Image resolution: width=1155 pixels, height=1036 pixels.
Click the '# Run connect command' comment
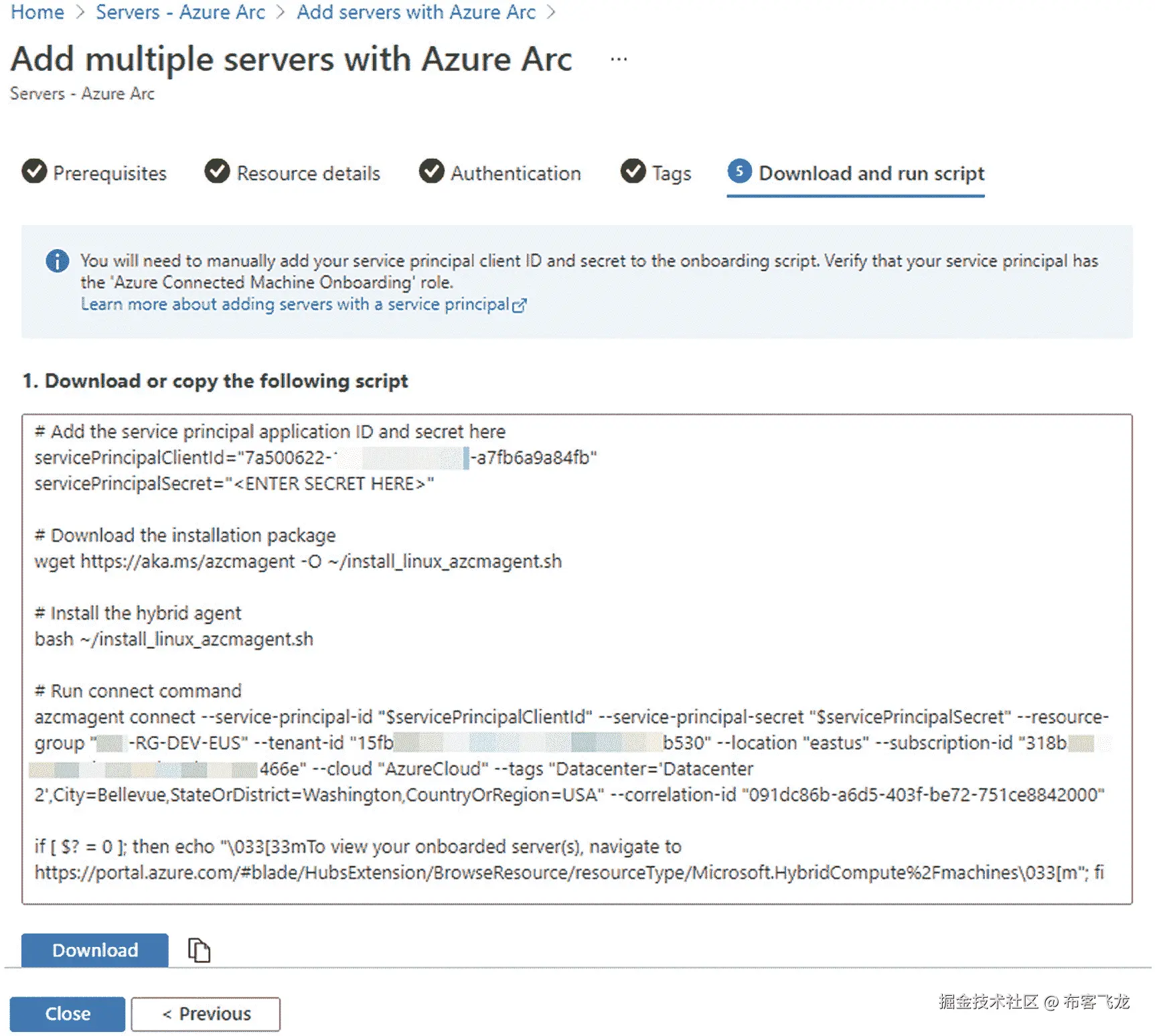[x=138, y=691]
